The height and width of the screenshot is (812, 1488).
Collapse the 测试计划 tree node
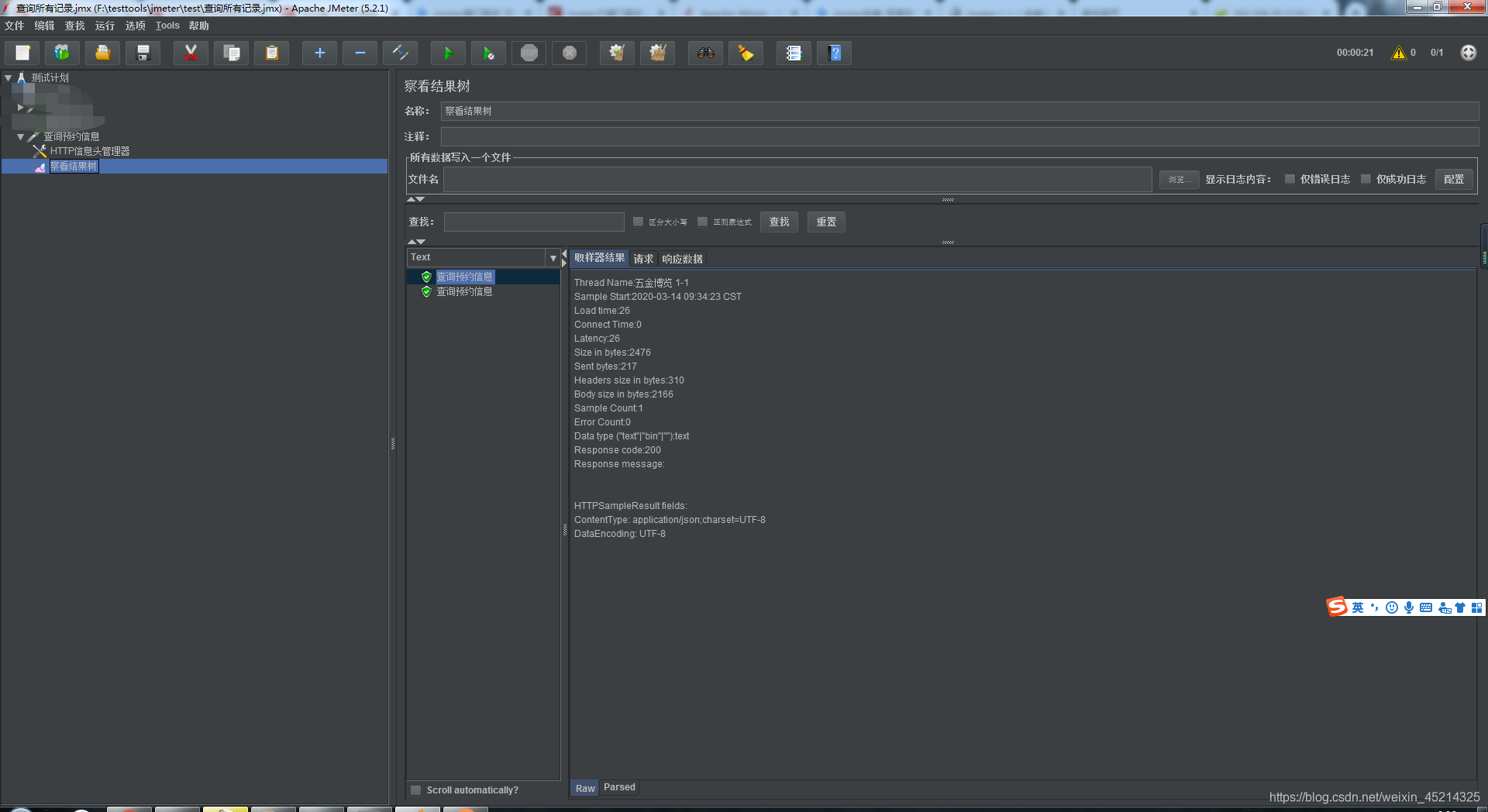8,77
